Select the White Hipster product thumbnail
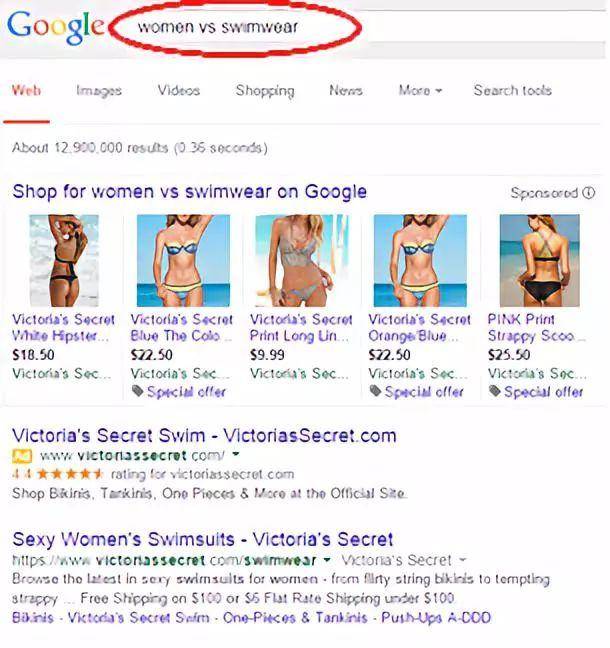The height and width of the screenshot is (648, 610). click(64, 260)
